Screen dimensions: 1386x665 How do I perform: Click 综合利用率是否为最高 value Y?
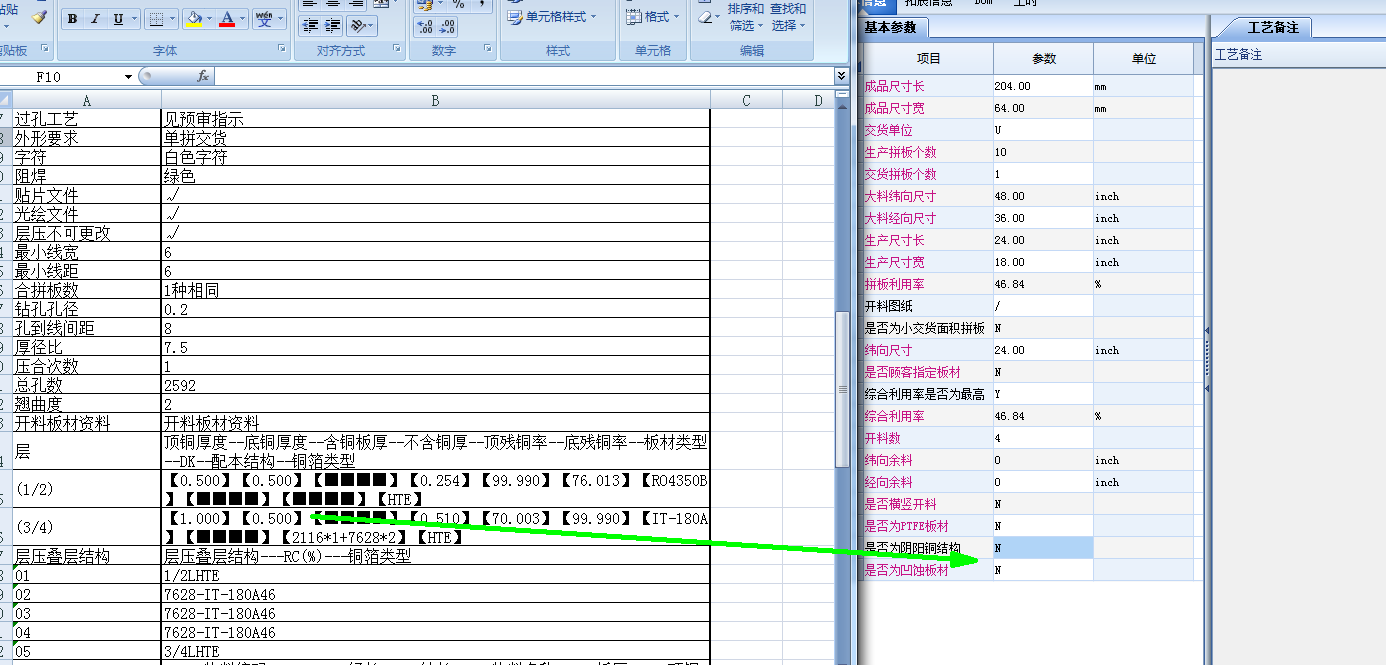pos(1043,394)
